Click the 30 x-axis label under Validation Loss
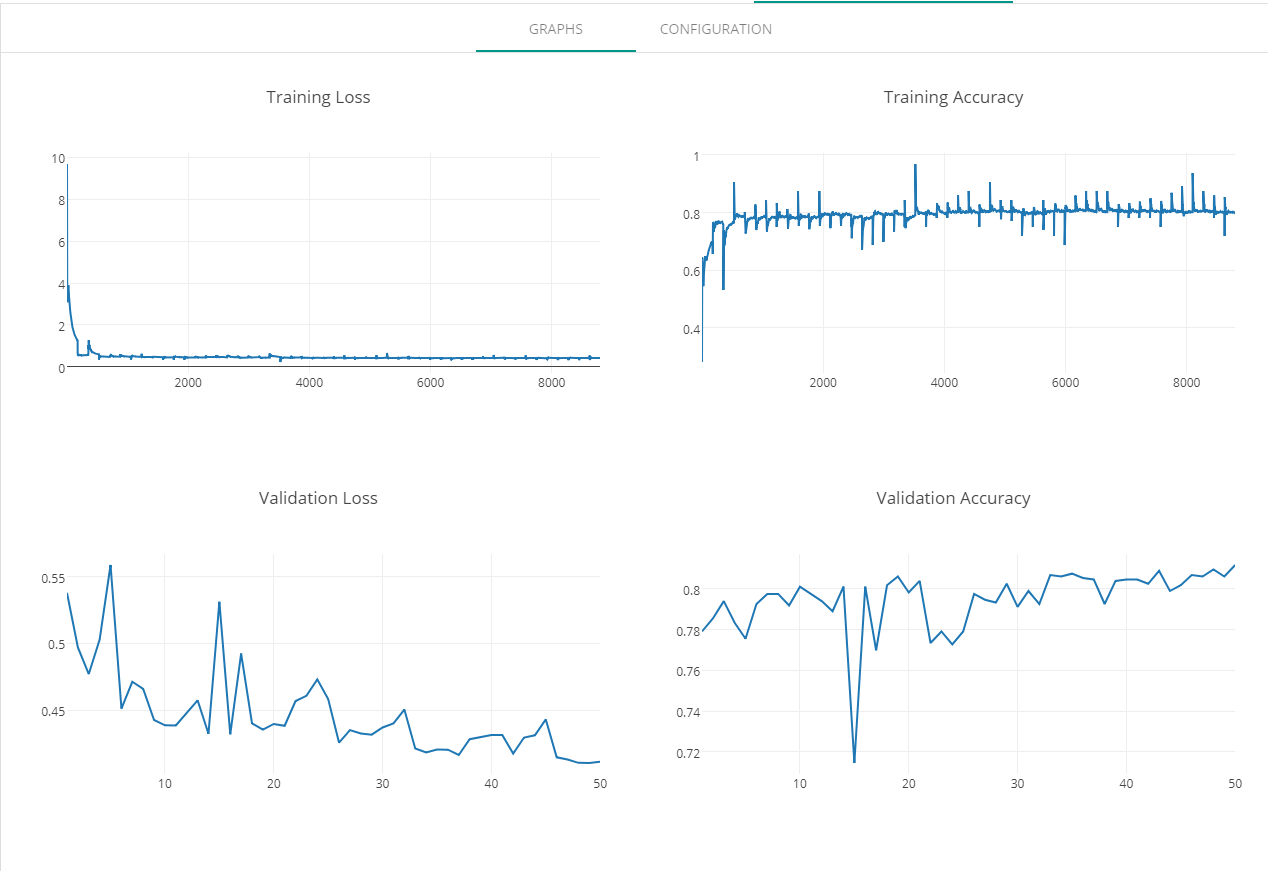This screenshot has height=871, width=1268. (x=382, y=783)
